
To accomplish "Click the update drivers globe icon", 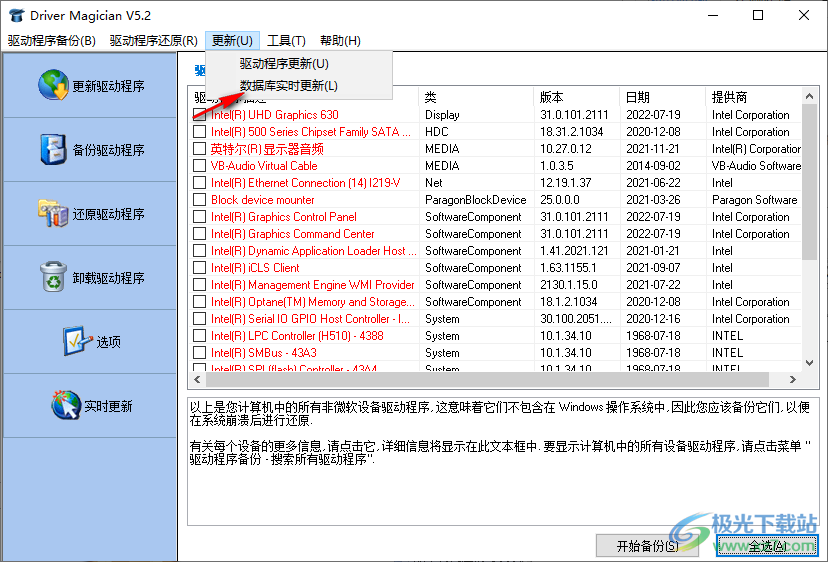I will [x=53, y=85].
